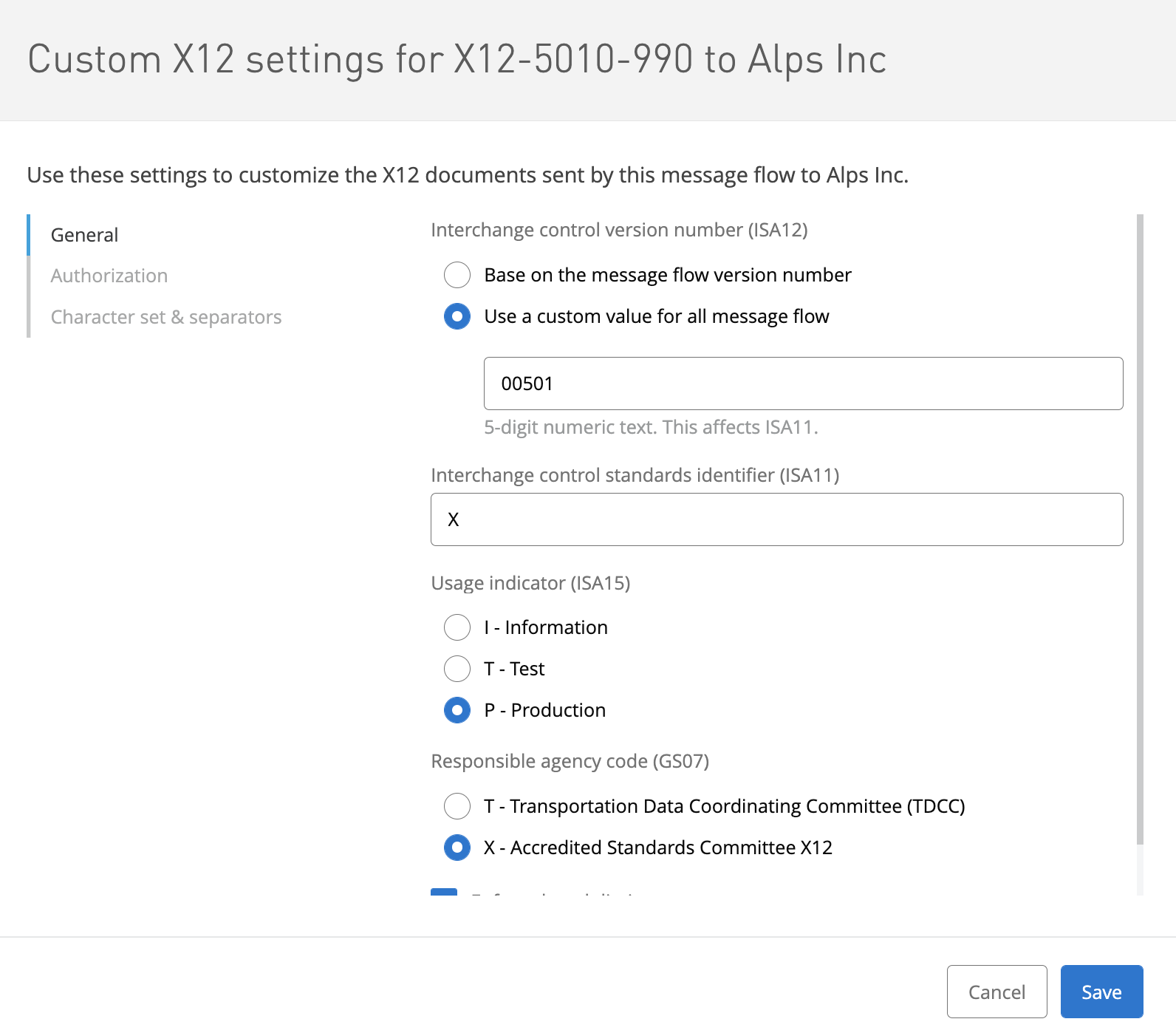The width and height of the screenshot is (1176, 1033).
Task: Switch to Character set & separators
Action: (166, 317)
